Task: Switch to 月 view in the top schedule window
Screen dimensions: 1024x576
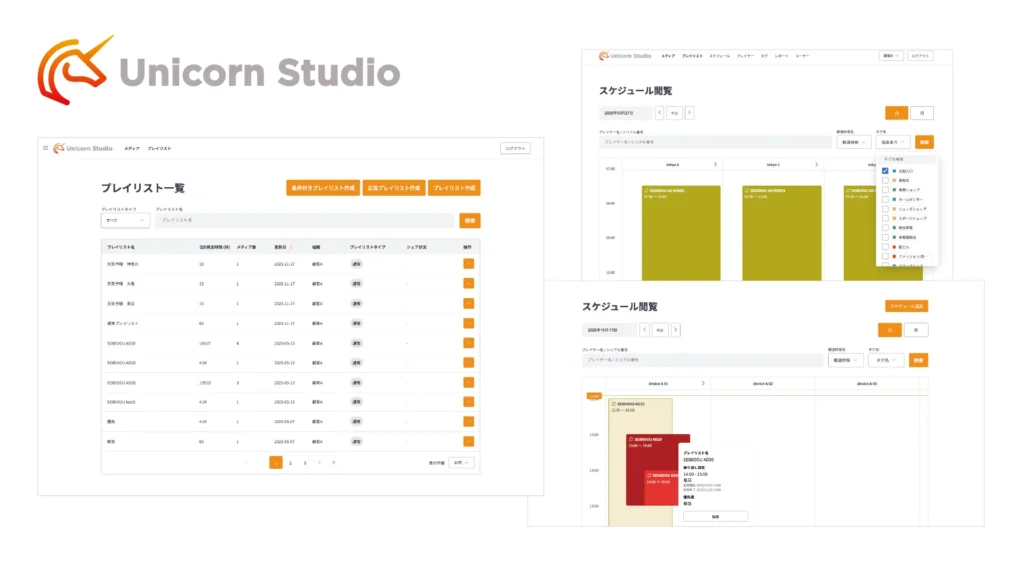Action: click(922, 113)
